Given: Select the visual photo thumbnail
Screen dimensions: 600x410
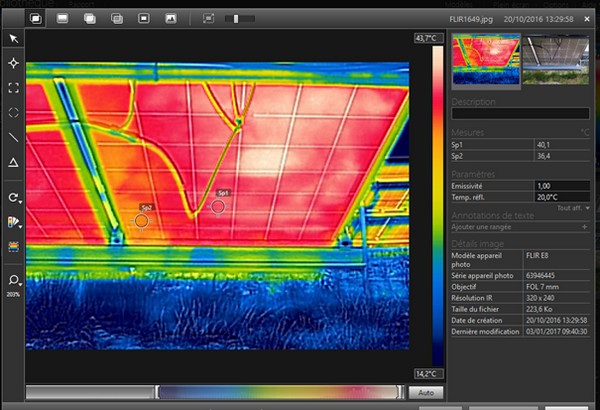Looking at the screenshot, I should (556, 60).
